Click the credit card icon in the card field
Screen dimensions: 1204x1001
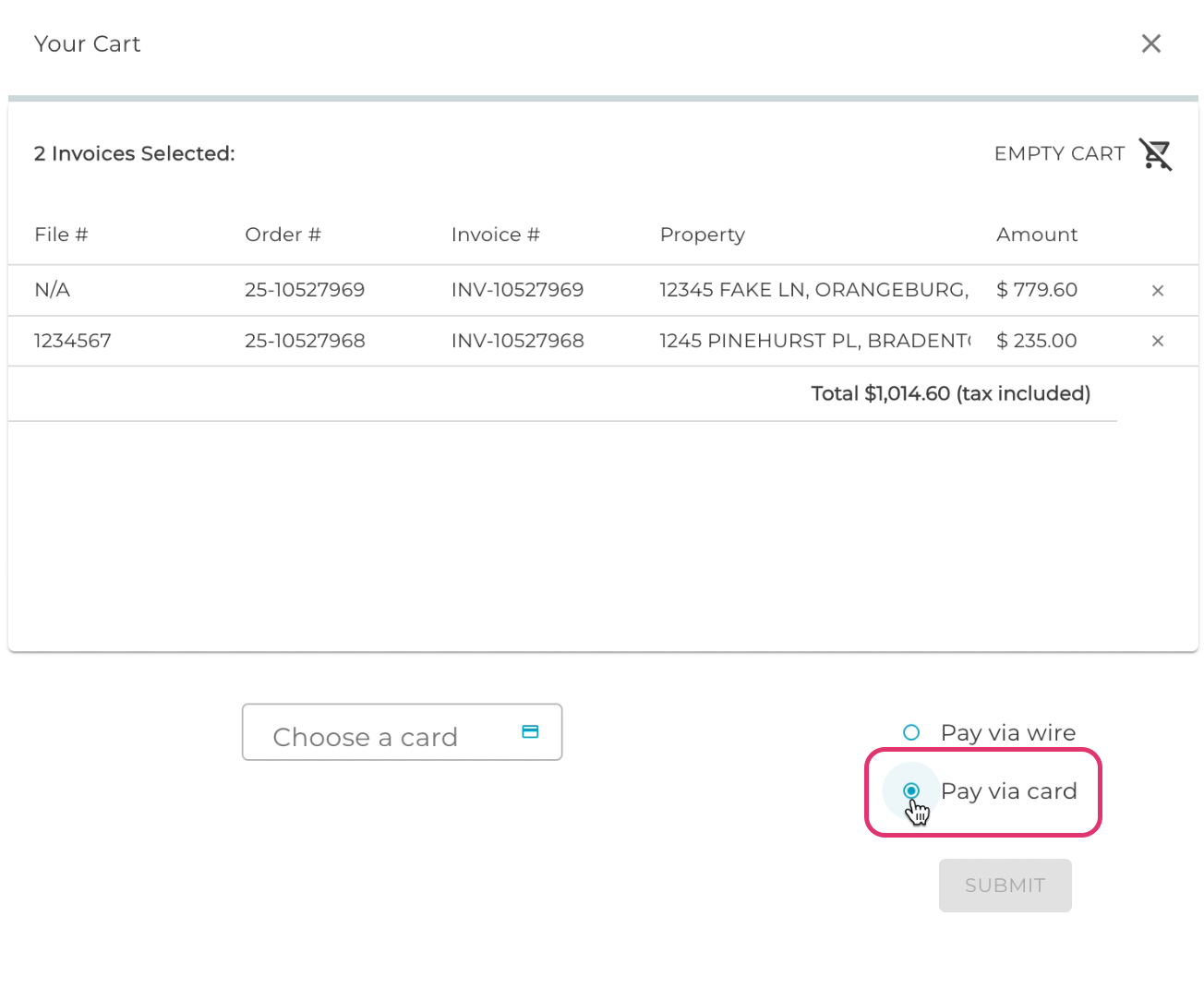click(530, 732)
